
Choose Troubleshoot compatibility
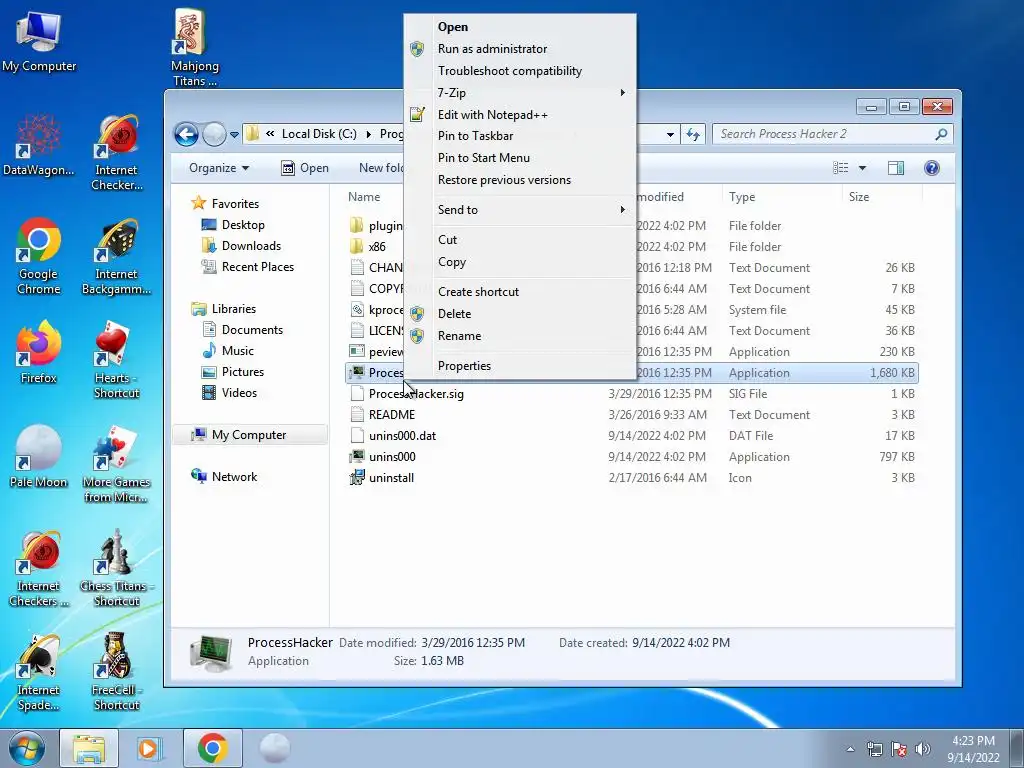[520, 71]
